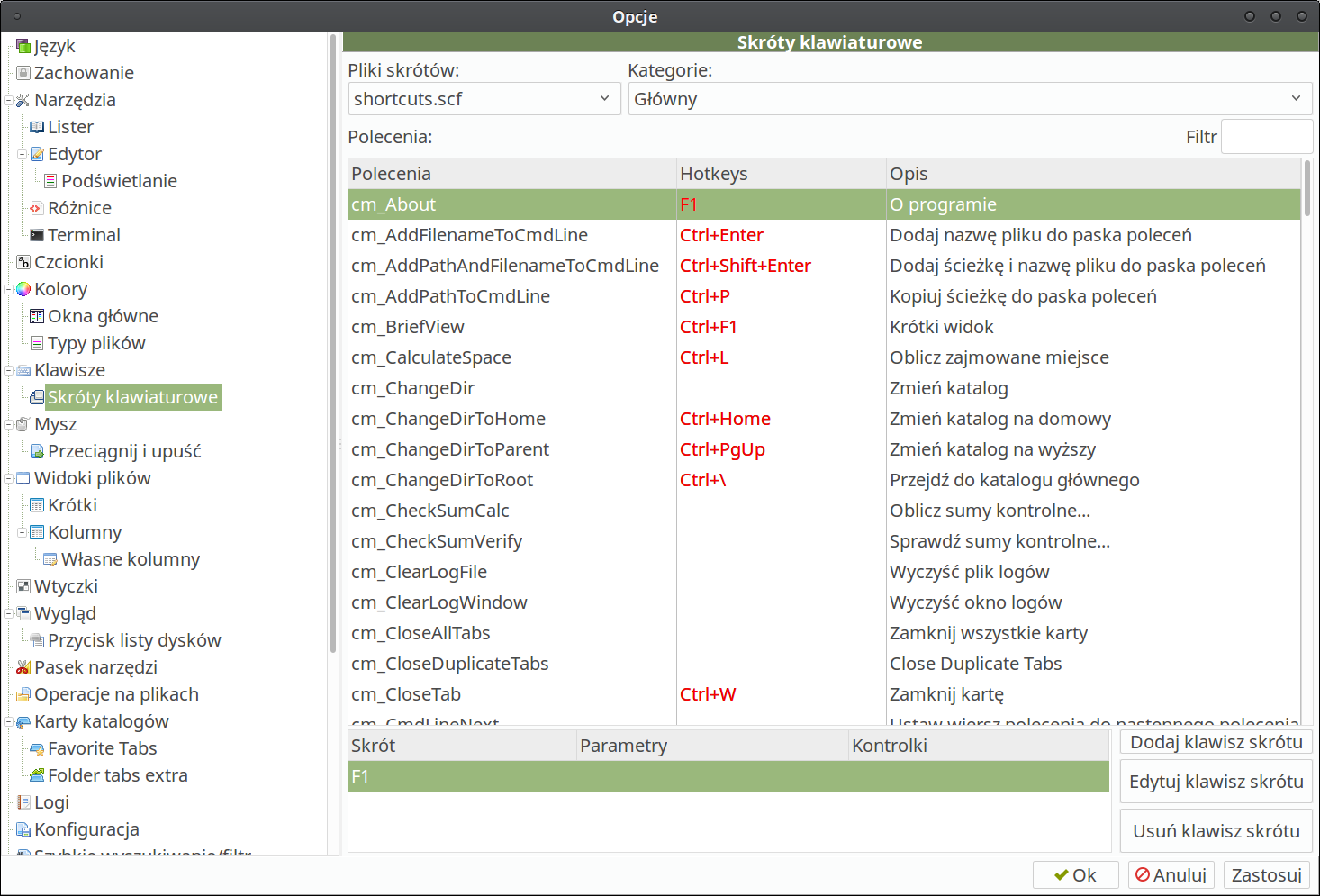
Task: Collapse the Widoki plików tree node
Action: pos(8,478)
